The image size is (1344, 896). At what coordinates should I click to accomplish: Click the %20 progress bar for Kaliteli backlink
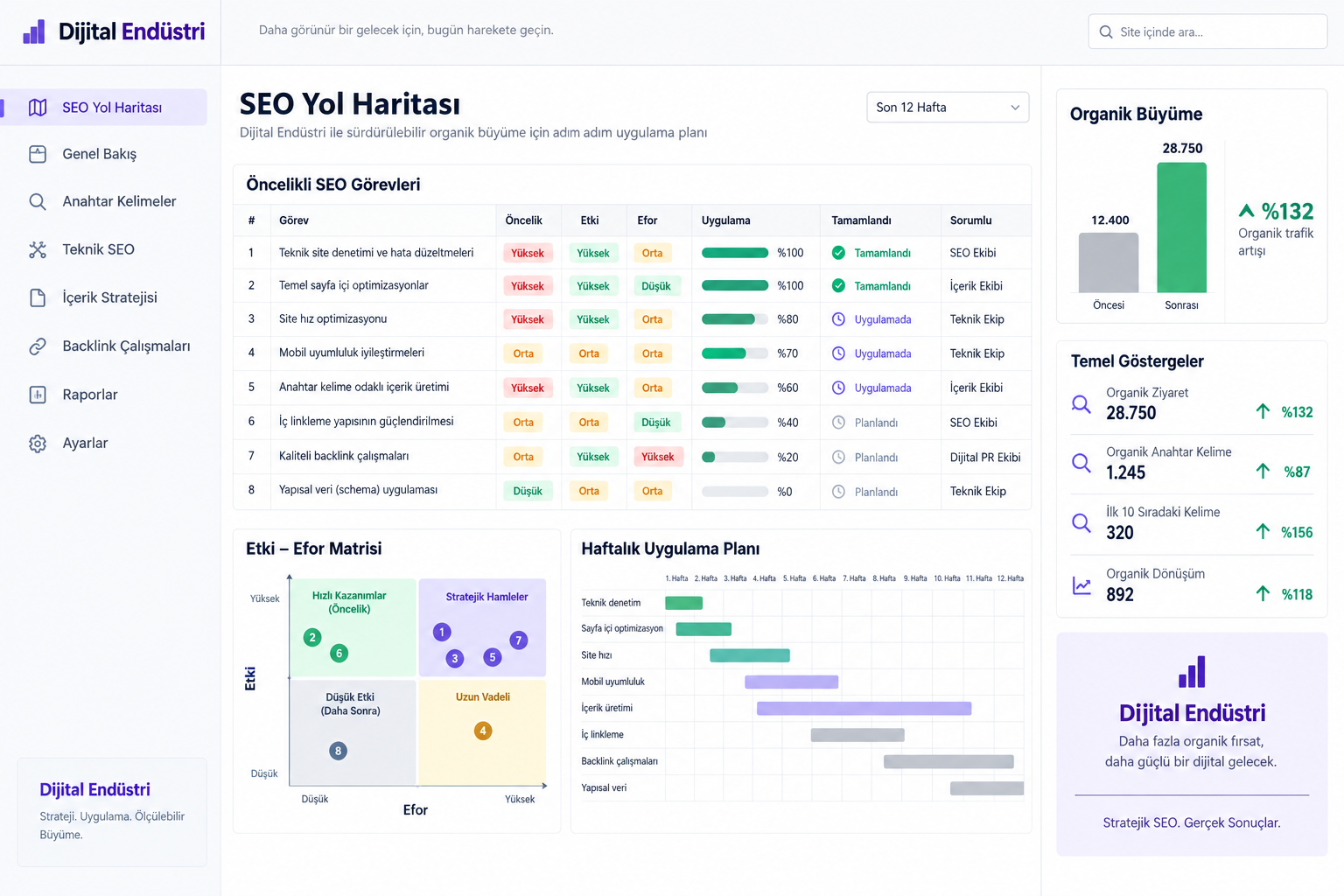coord(735,457)
